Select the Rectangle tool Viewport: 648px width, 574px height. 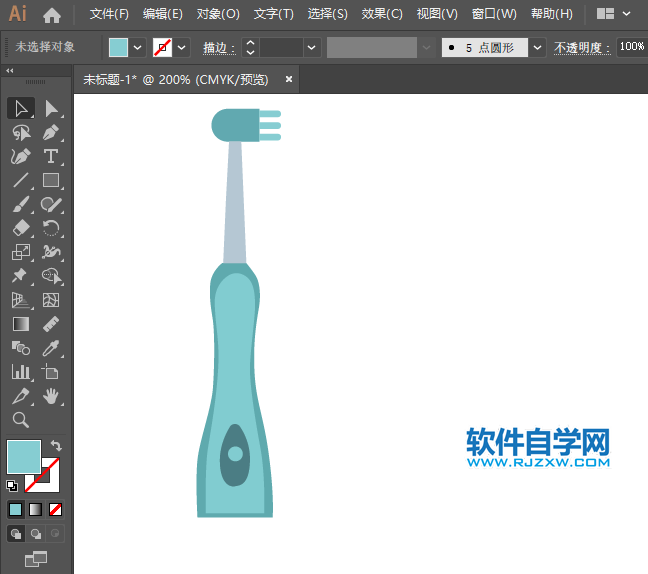pos(51,181)
